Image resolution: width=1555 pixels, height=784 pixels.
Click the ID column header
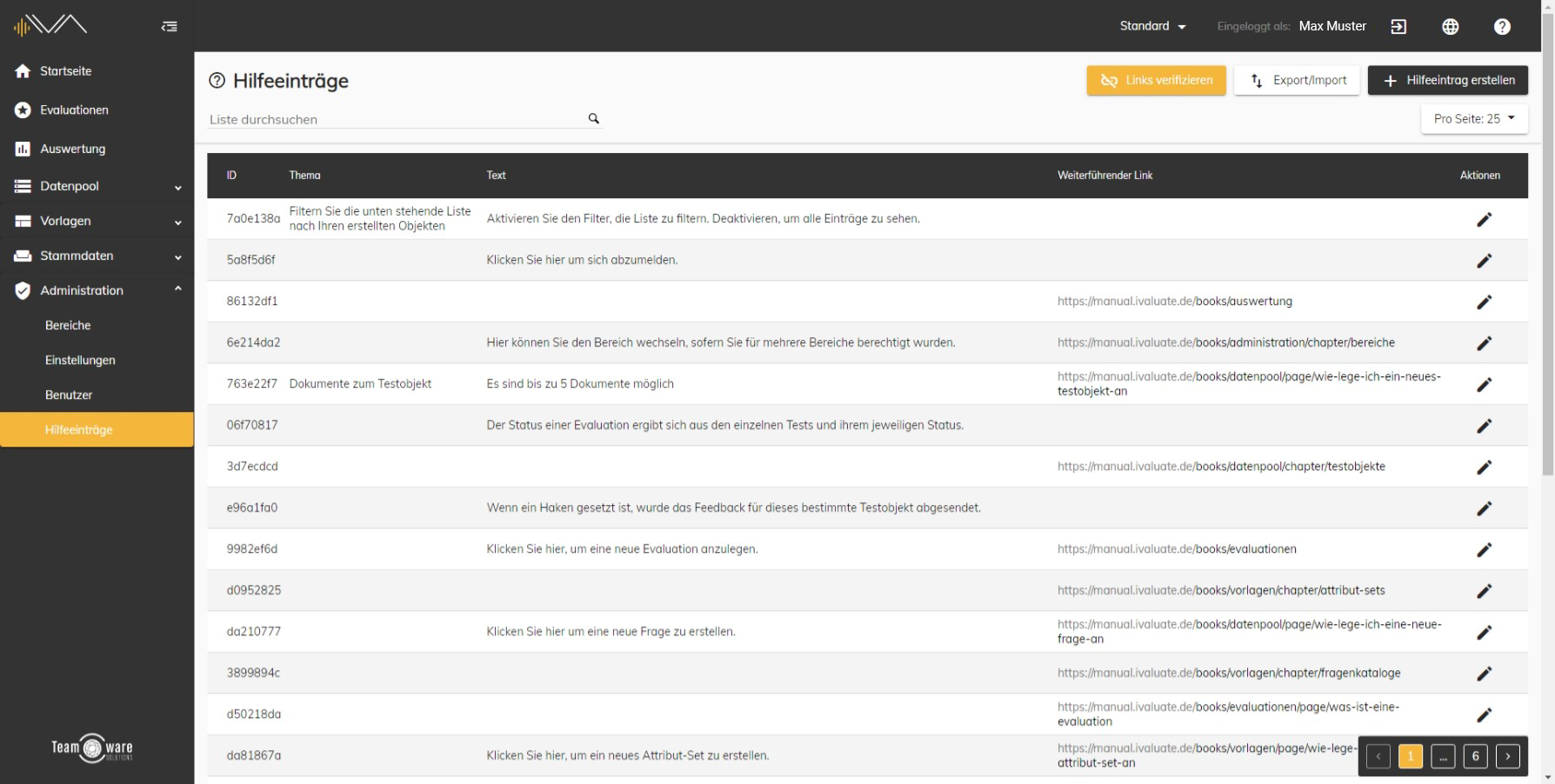[x=231, y=176]
